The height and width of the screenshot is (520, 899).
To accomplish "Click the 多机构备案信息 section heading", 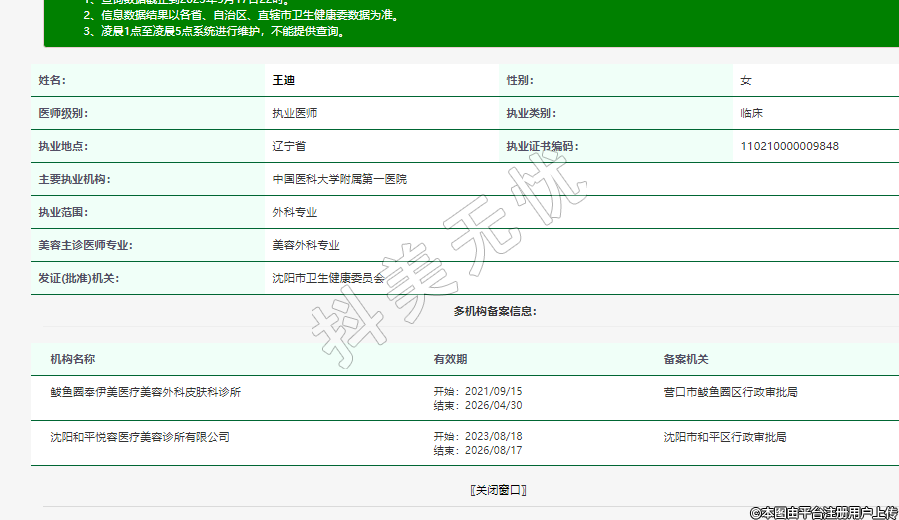I will click(x=495, y=311).
